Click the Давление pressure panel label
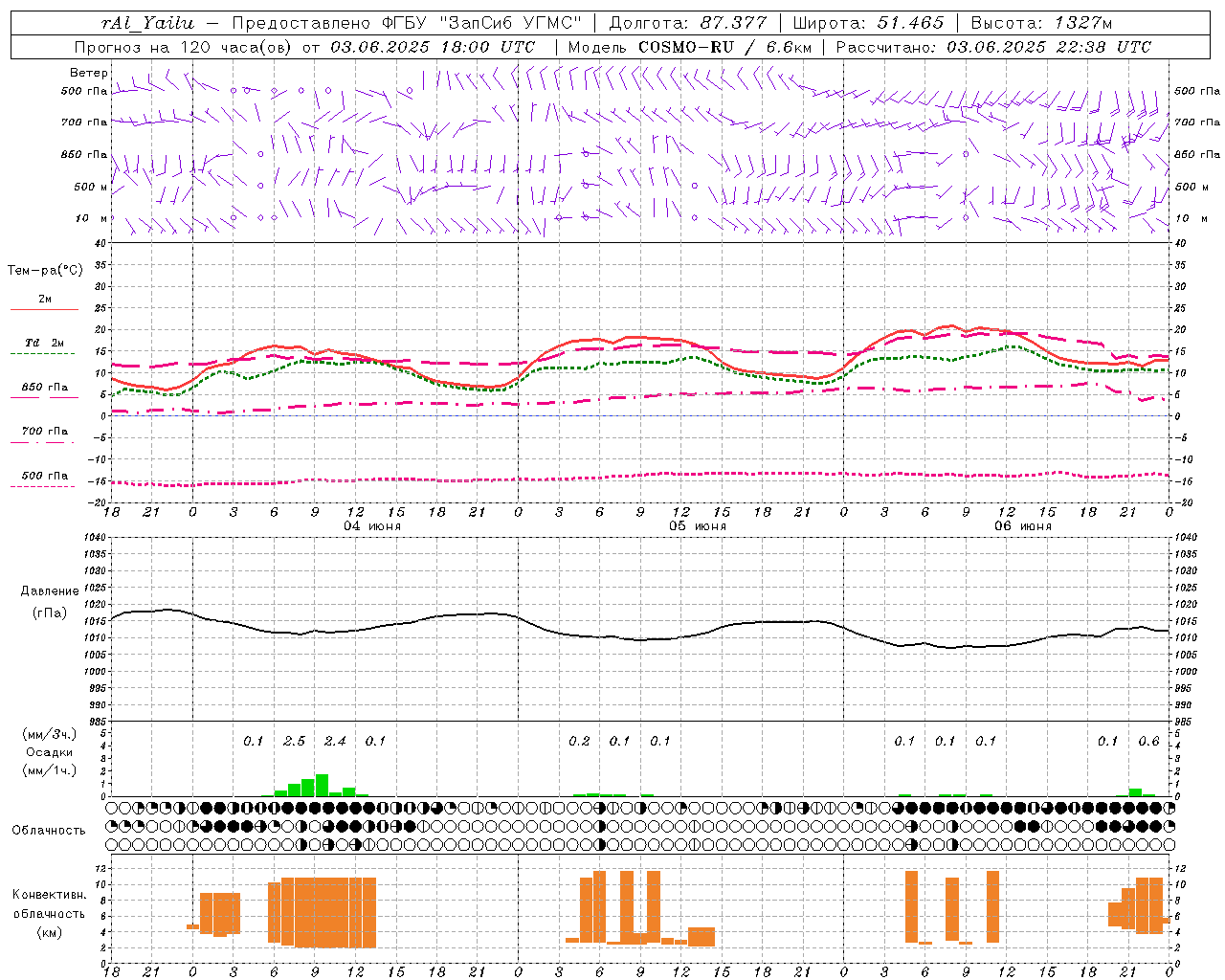This screenshot has width=1225, height=980. coord(50,590)
